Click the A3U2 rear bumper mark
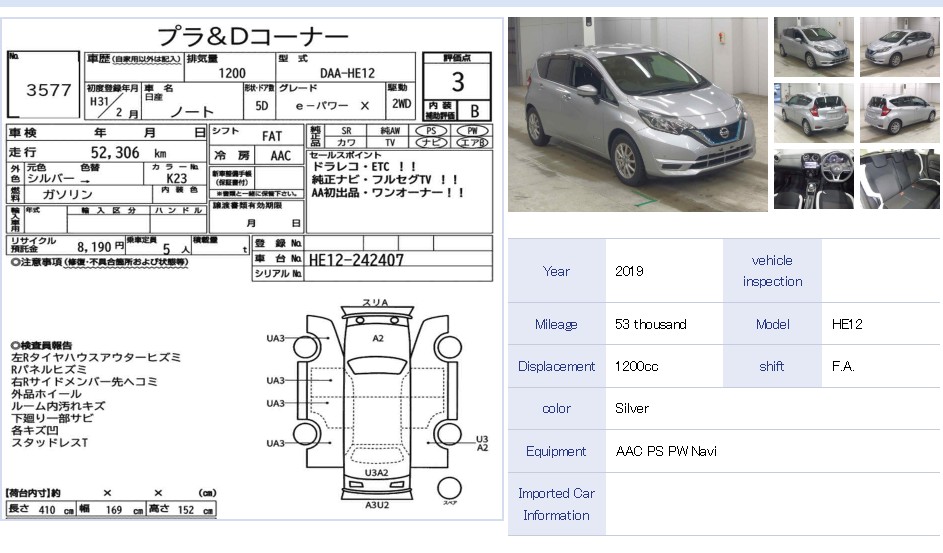The image size is (943, 553). [377, 505]
